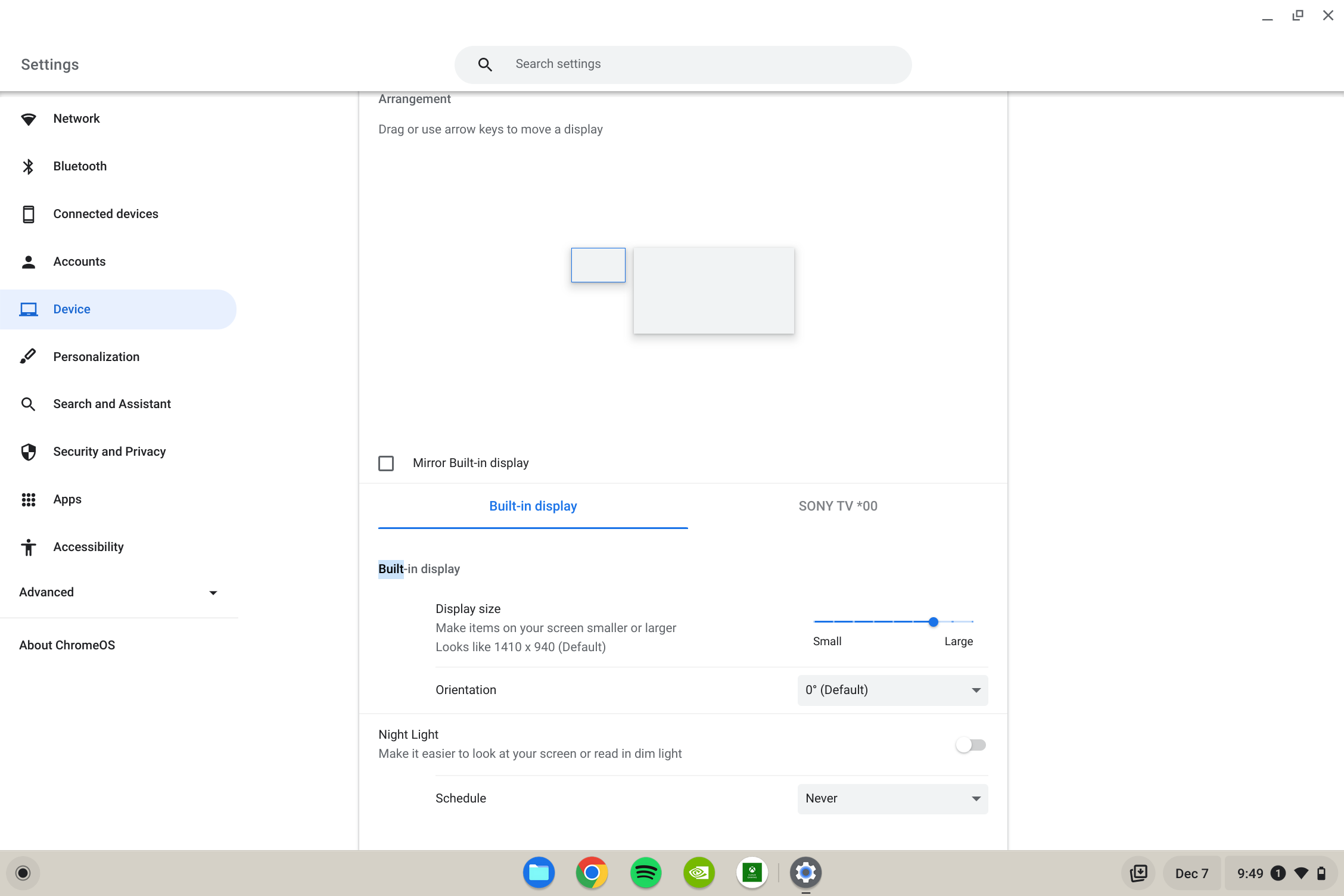Switch to the SONY TV *00 tab
Viewport: 1344px width, 896px height.
[838, 506]
